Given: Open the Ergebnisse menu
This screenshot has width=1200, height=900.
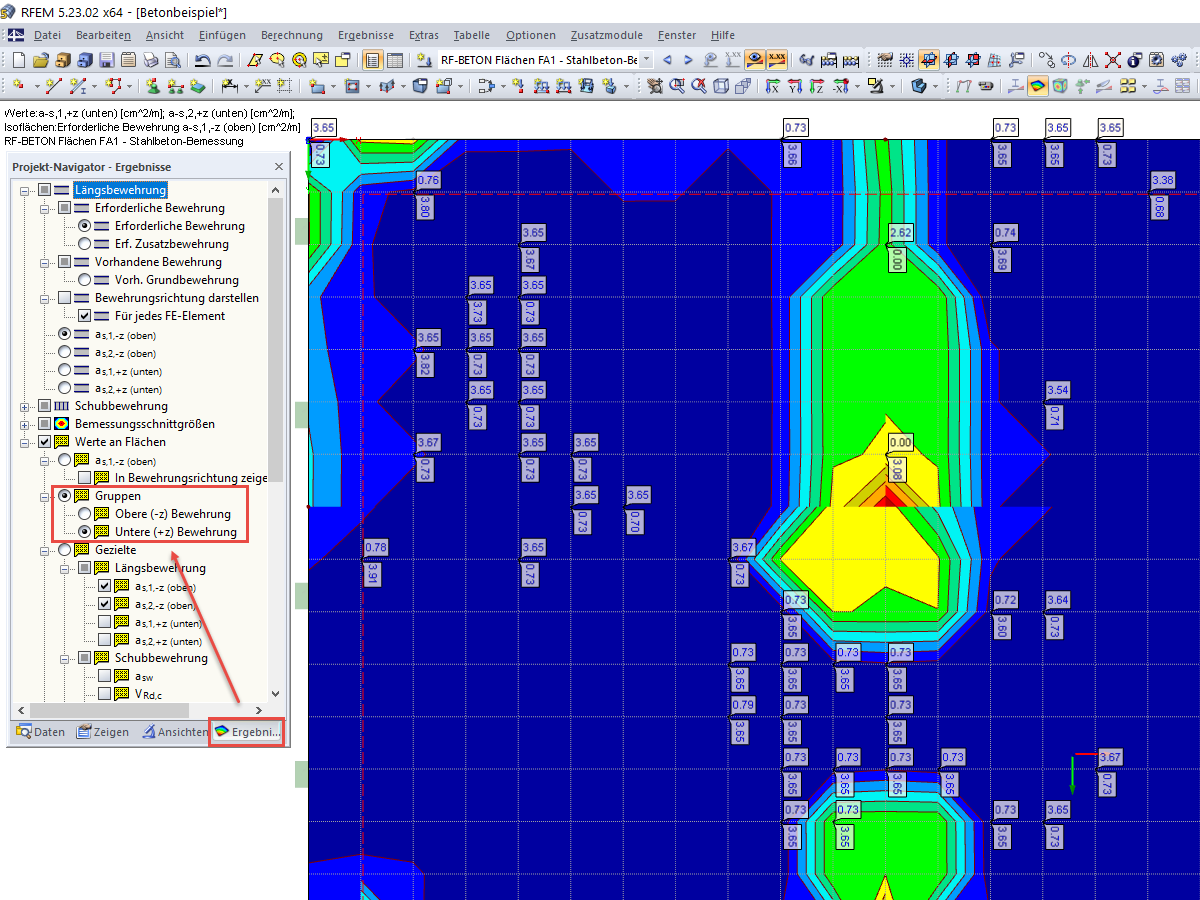Looking at the screenshot, I should [x=367, y=35].
